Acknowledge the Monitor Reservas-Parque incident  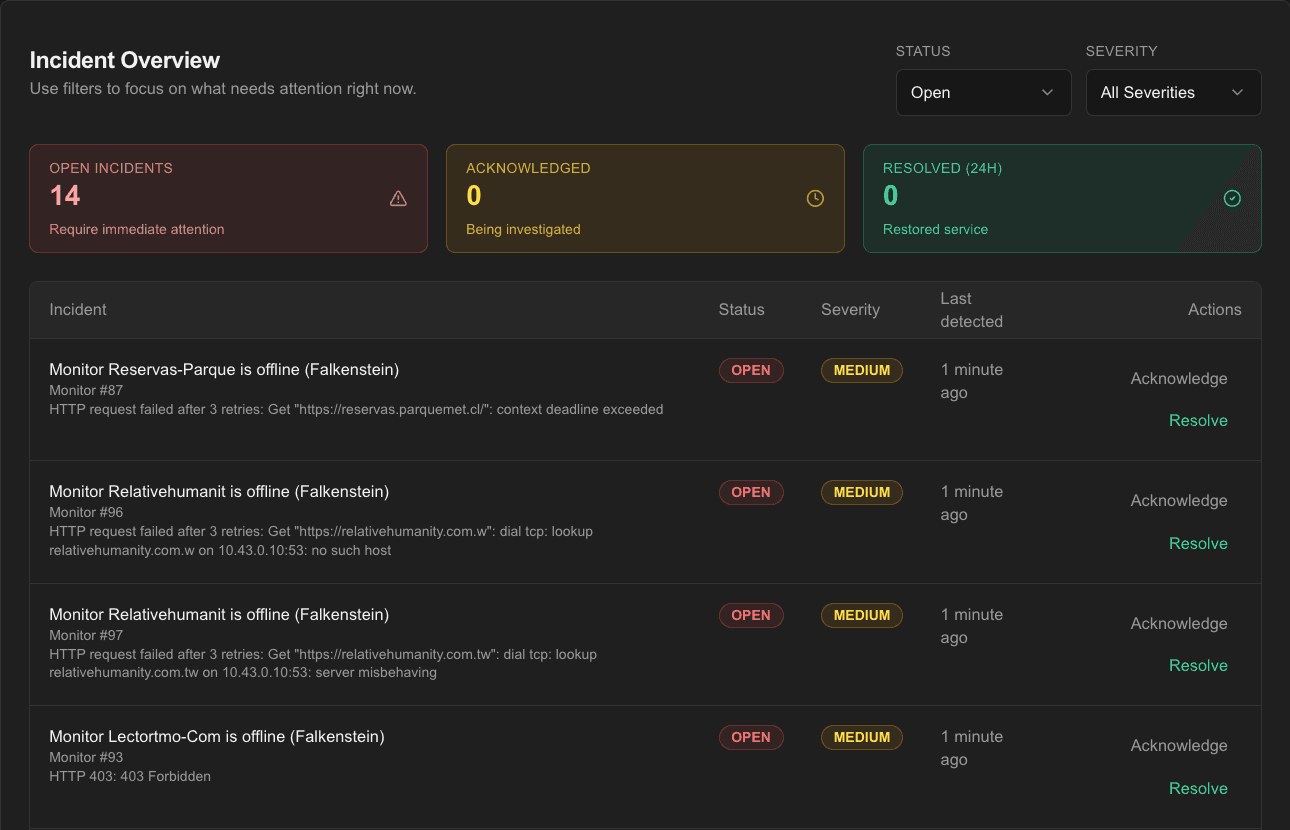(x=1178, y=378)
